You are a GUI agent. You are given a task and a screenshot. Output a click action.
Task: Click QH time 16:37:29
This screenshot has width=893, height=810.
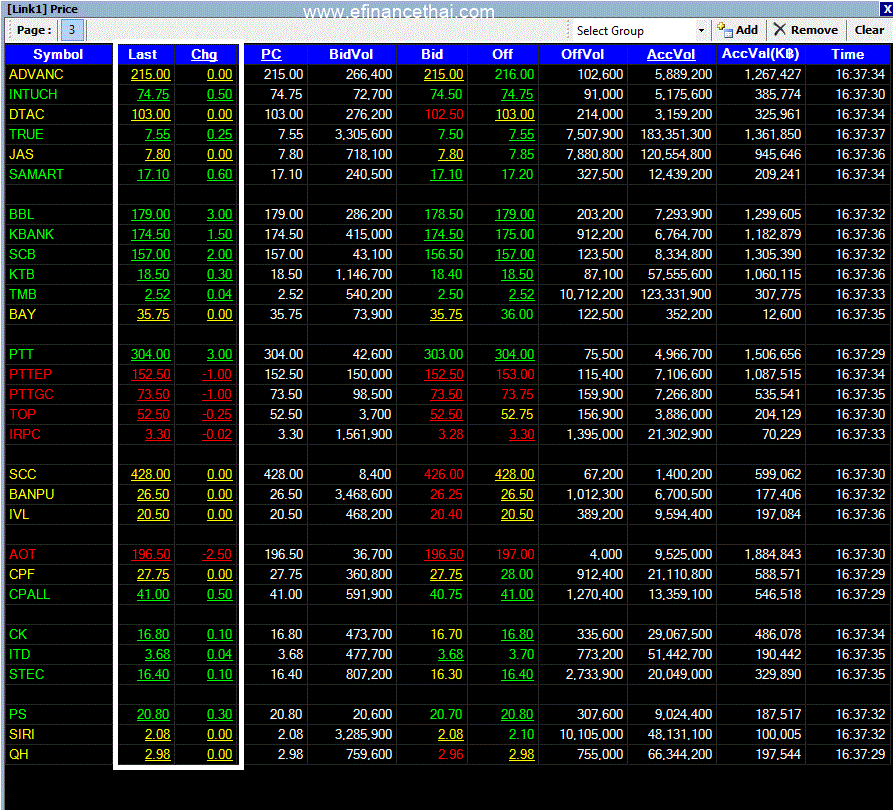tap(860, 754)
